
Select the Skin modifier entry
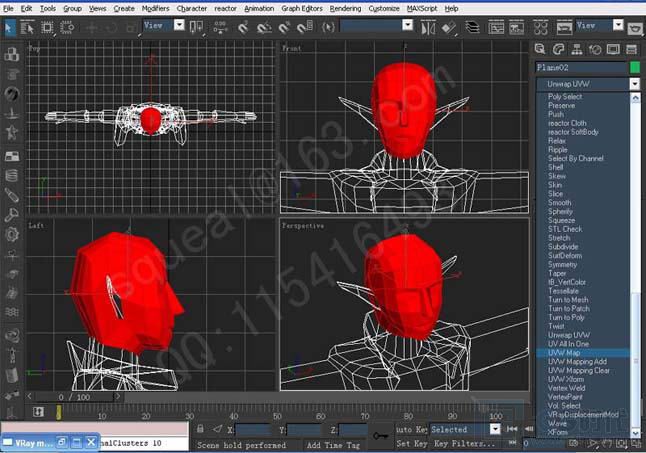[583, 185]
